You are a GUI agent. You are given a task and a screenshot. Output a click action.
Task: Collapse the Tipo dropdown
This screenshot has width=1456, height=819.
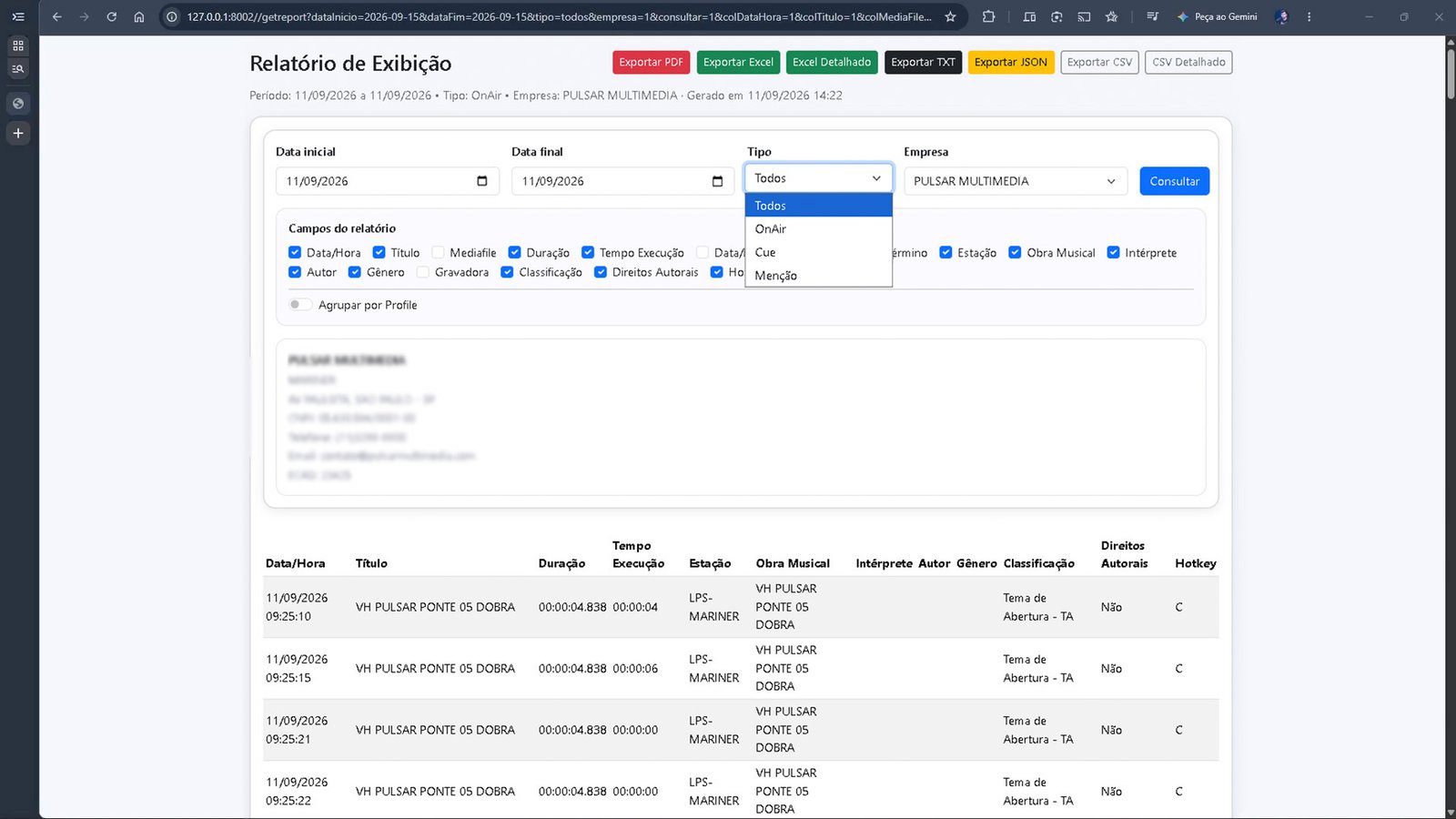[818, 178]
